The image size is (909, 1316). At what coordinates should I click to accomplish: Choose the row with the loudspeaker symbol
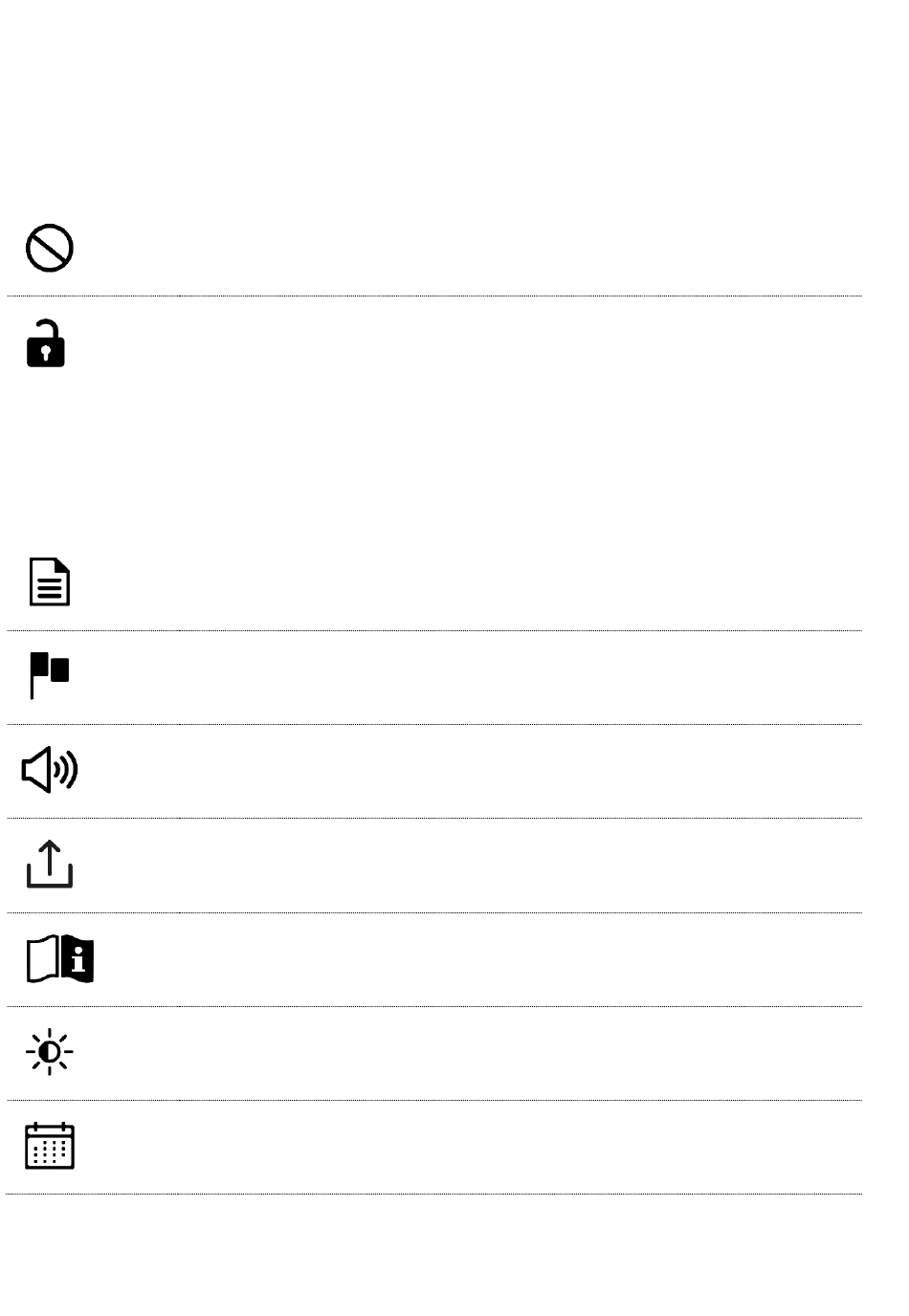coord(433,771)
